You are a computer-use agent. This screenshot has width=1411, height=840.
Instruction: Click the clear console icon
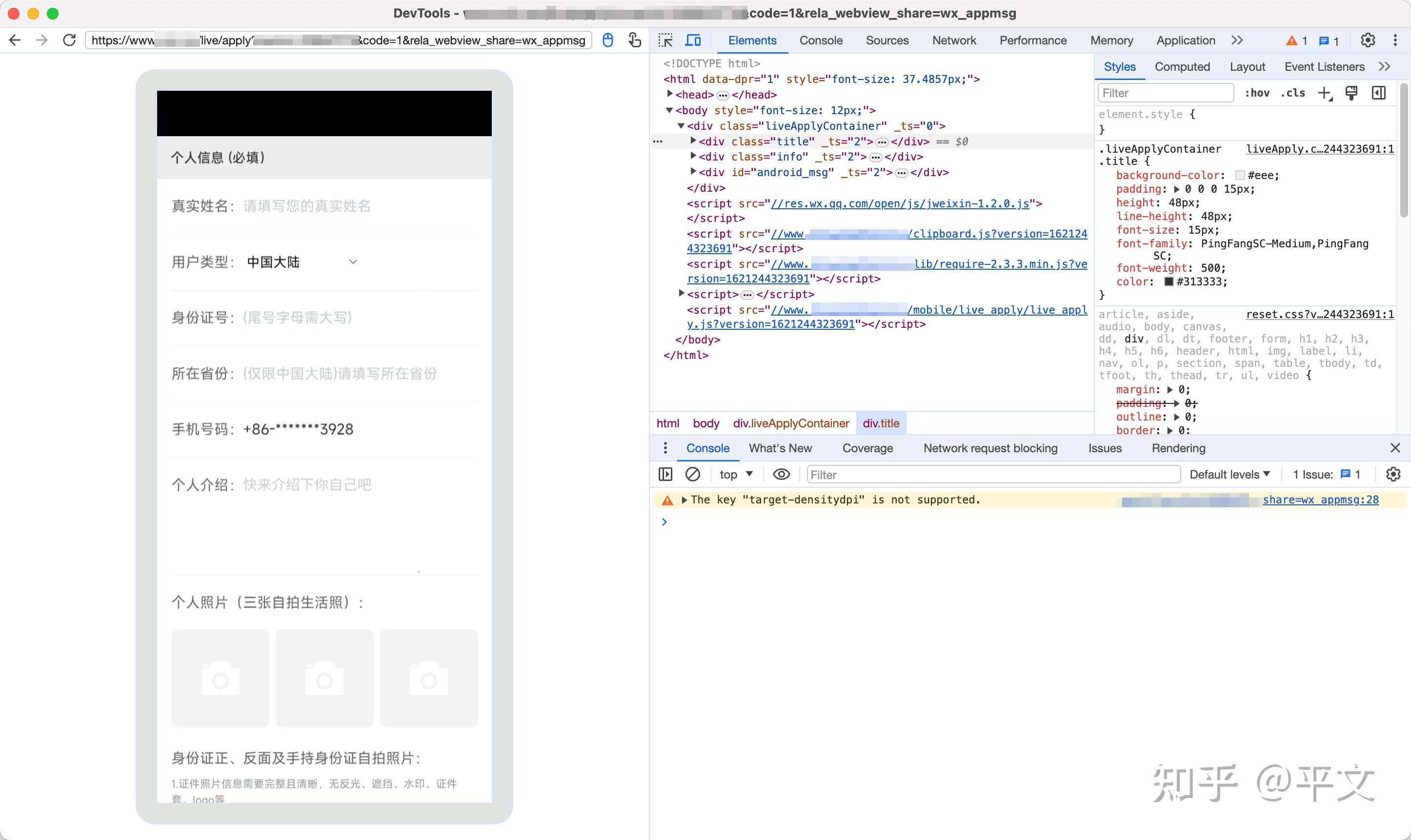coord(692,474)
